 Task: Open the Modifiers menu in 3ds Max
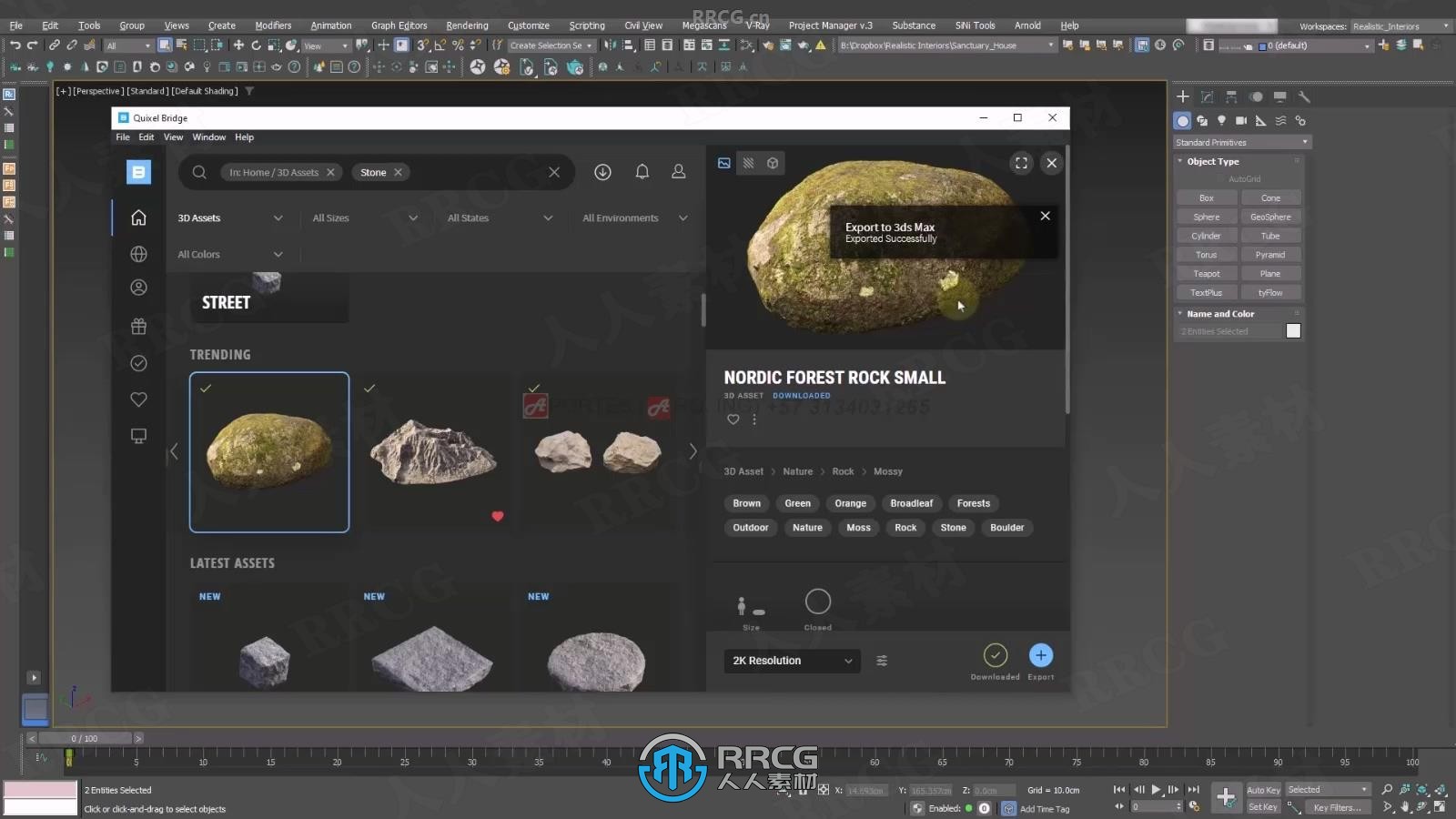[x=273, y=25]
